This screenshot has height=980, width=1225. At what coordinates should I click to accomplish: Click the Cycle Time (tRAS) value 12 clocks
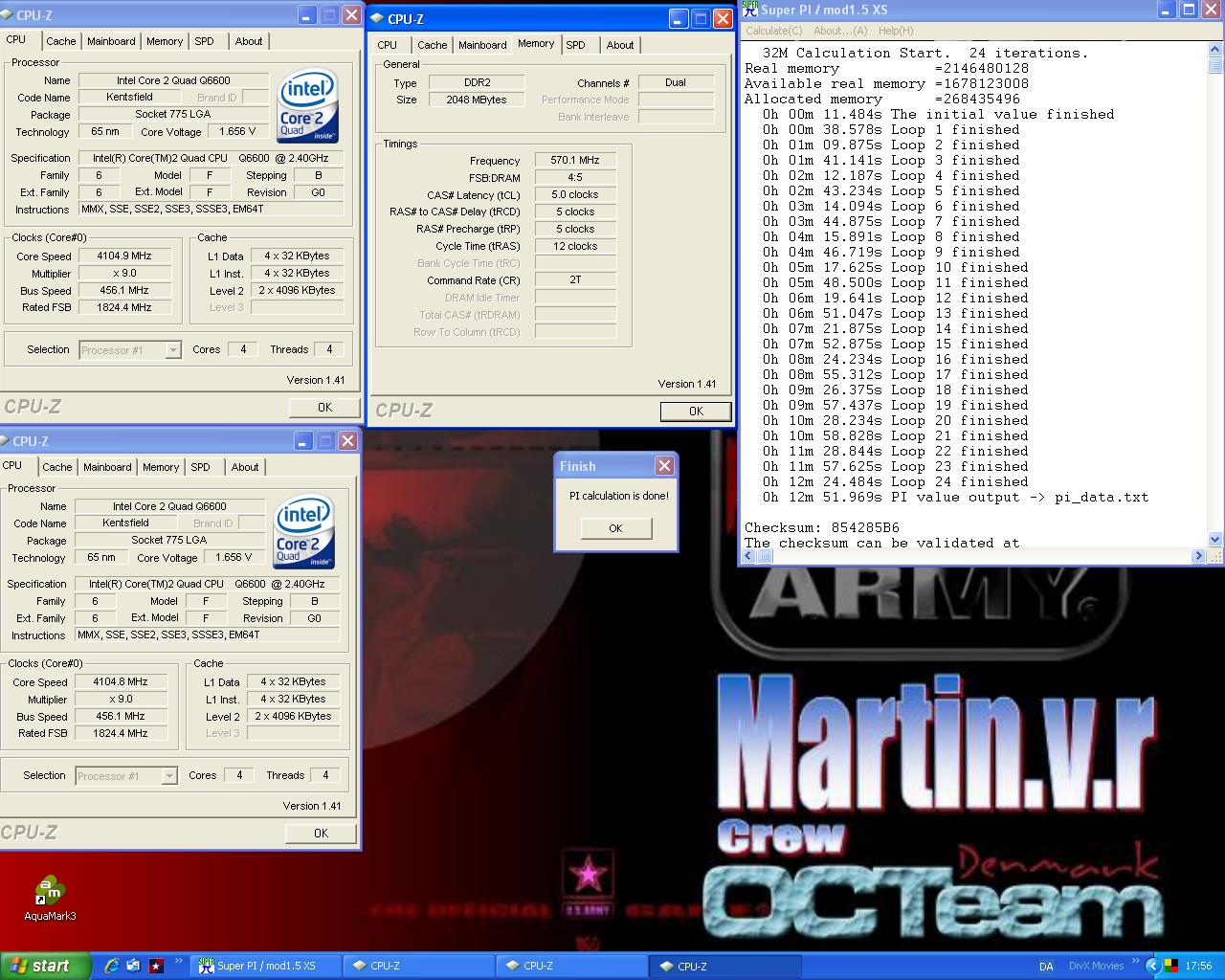[x=575, y=246]
